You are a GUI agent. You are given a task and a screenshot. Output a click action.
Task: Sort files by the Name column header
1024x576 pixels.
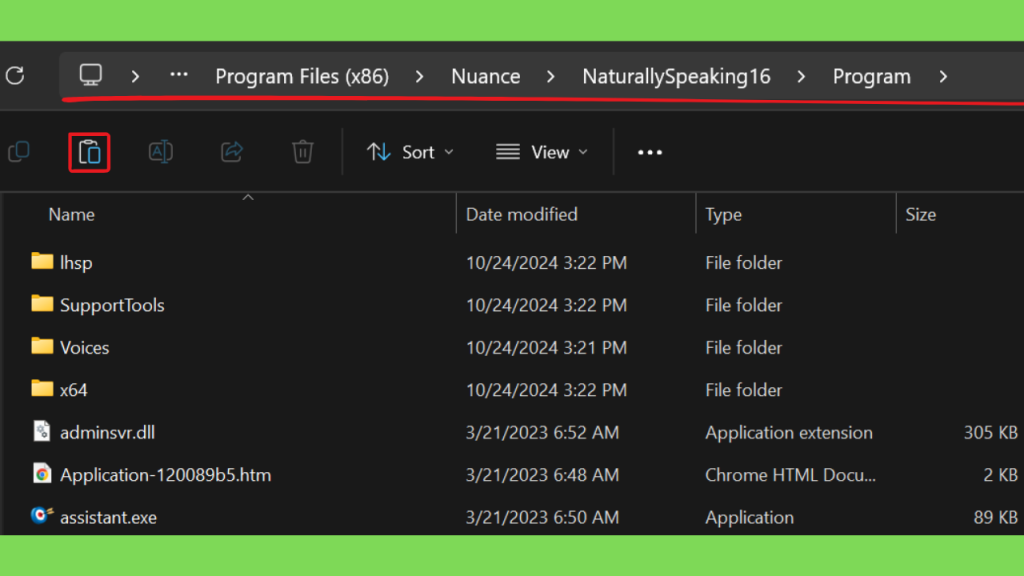click(72, 214)
